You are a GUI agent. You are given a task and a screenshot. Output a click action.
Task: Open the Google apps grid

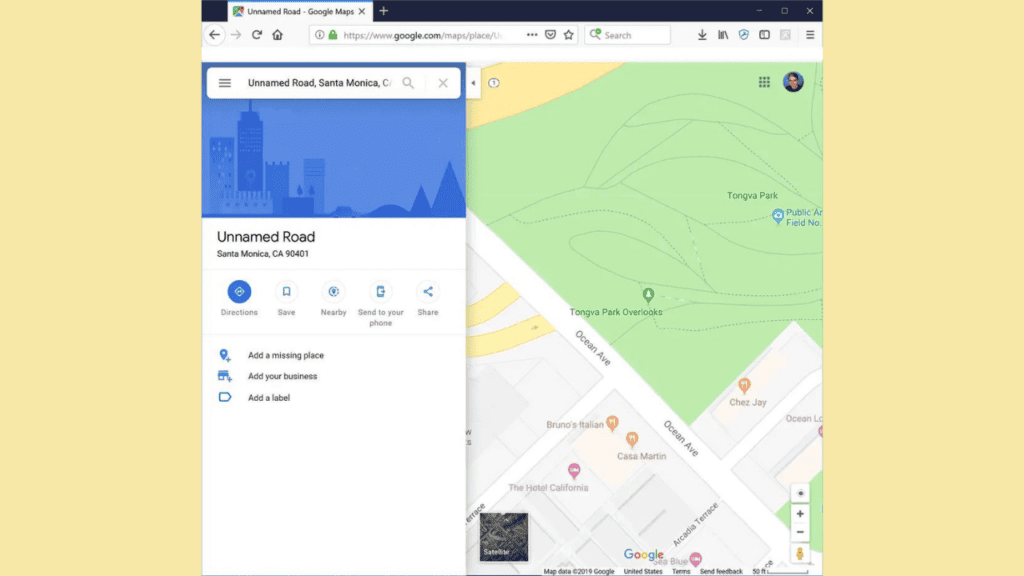(764, 82)
